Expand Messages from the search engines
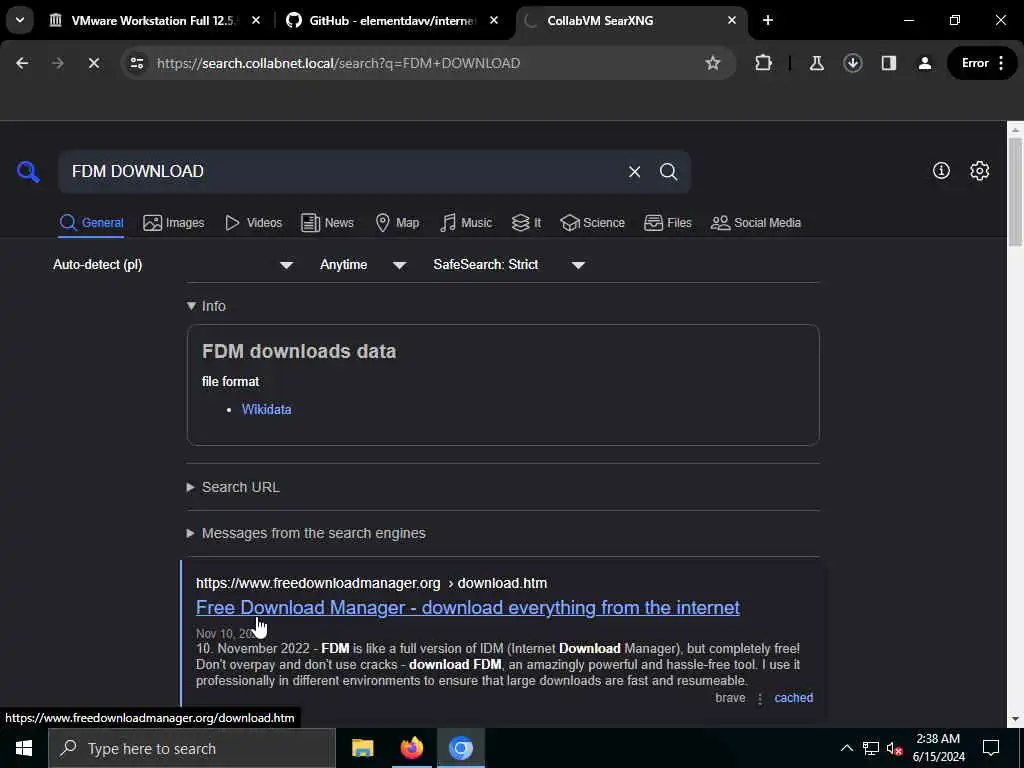1024x768 pixels. [x=306, y=533]
